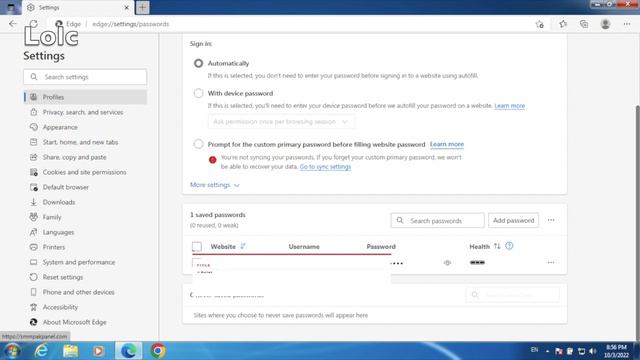640x360 pixels.
Task: Show the saved password with eye icon
Action: 447,263
